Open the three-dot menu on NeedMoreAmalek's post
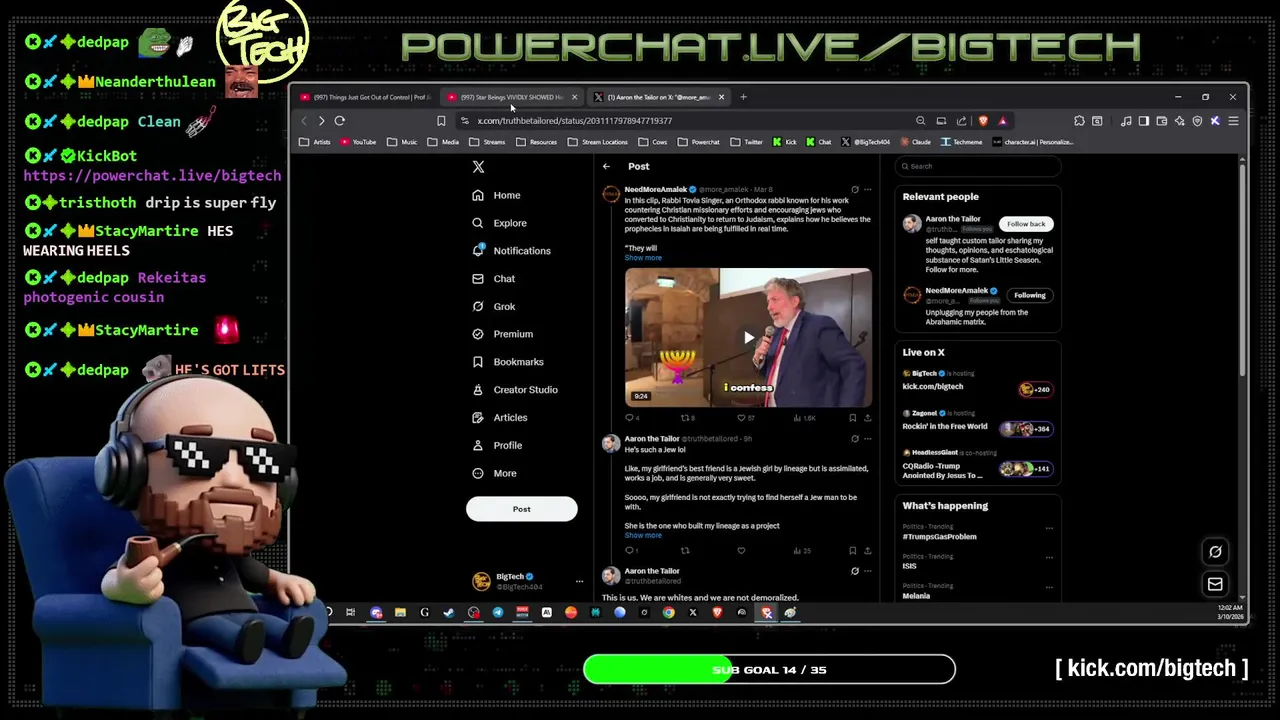This screenshot has height=720, width=1280. (x=867, y=189)
